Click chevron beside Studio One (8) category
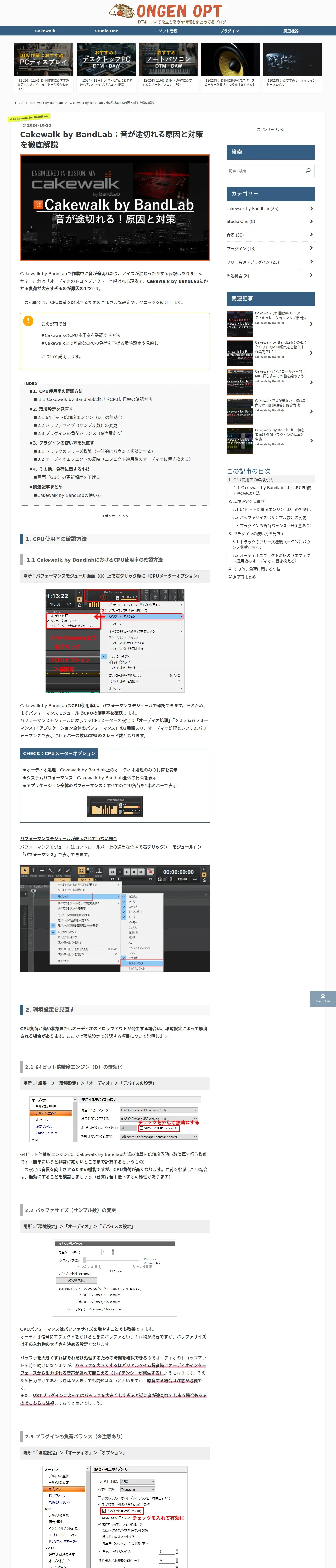This screenshot has height=1568, width=336. point(311,222)
